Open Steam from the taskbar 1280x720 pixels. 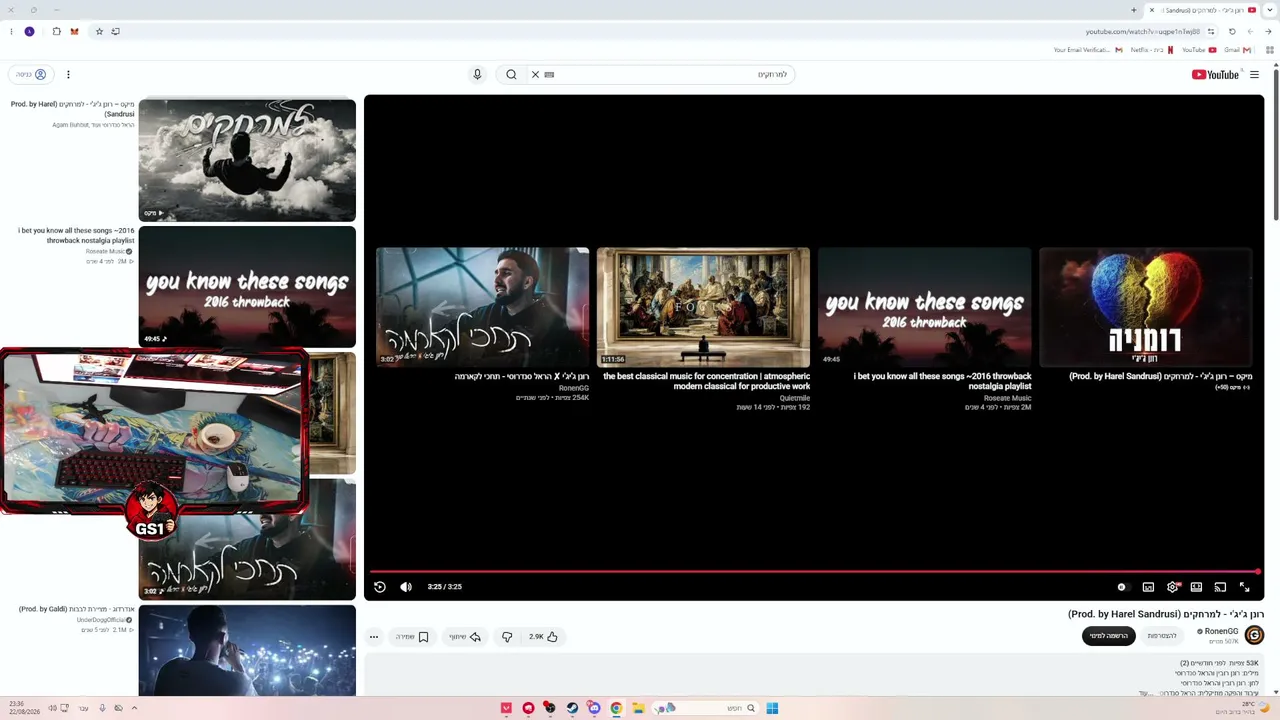point(572,708)
